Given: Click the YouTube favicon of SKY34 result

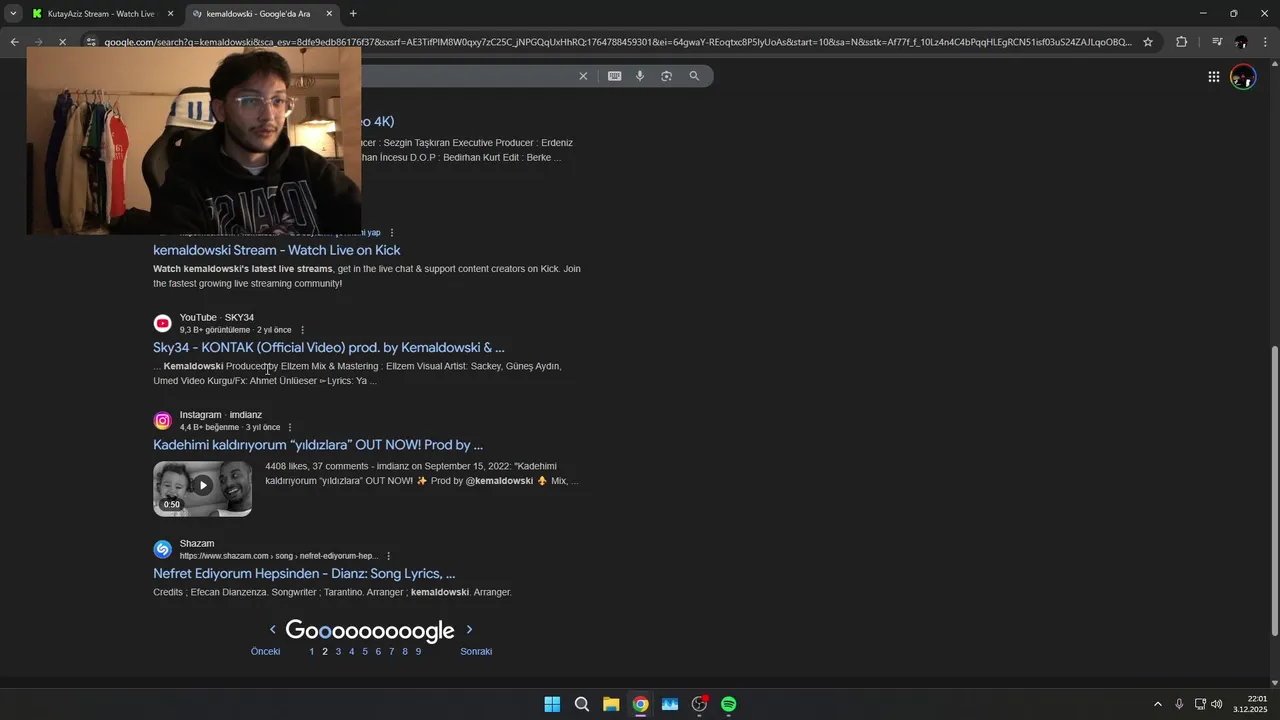Looking at the screenshot, I should tap(162, 323).
